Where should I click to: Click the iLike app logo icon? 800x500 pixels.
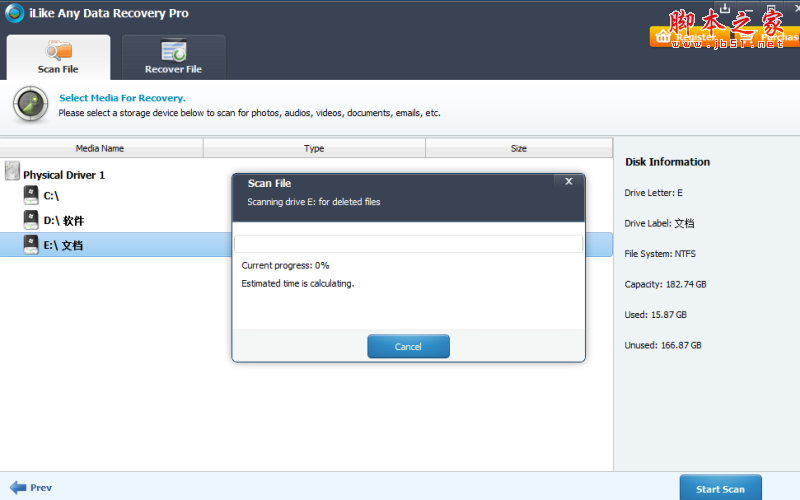[14, 13]
